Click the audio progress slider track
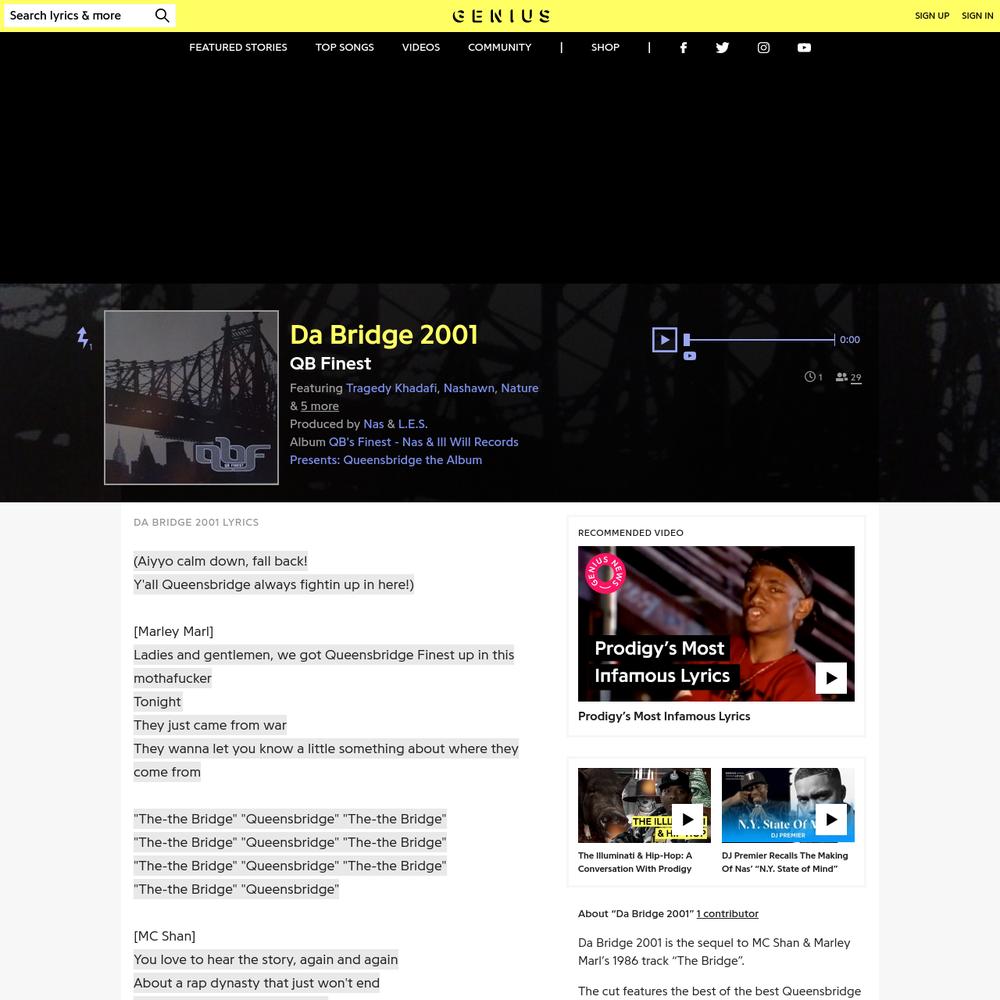Viewport: 1000px width, 1000px height. (x=760, y=340)
